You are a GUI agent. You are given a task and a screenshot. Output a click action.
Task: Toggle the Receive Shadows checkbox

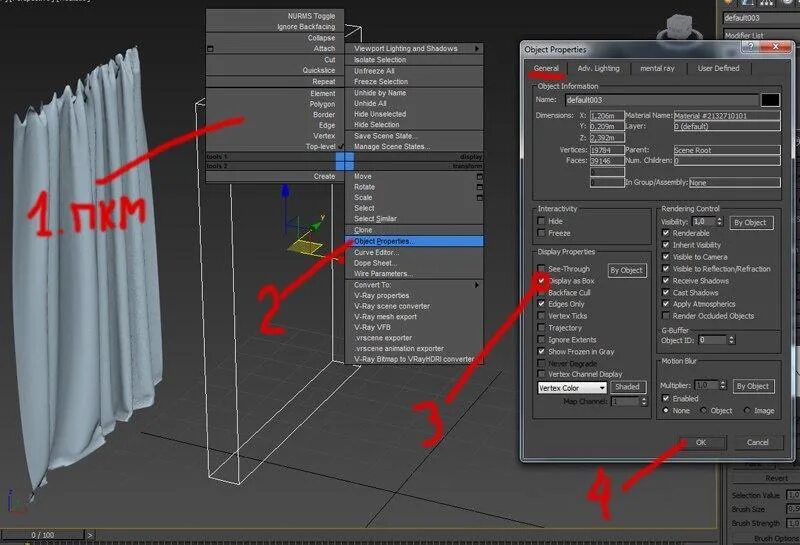pyautogui.click(x=666, y=281)
